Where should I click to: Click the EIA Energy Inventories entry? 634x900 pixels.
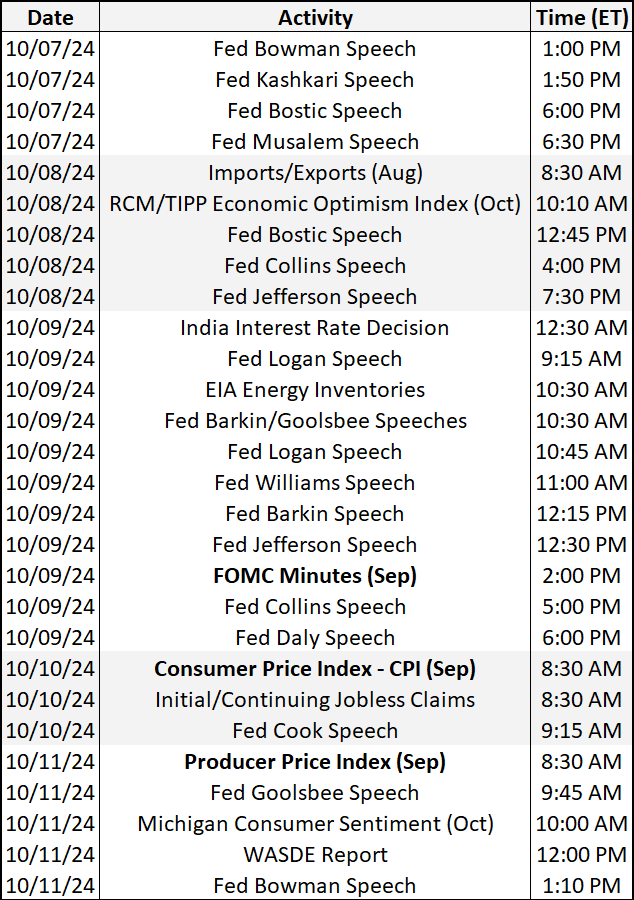(315, 390)
